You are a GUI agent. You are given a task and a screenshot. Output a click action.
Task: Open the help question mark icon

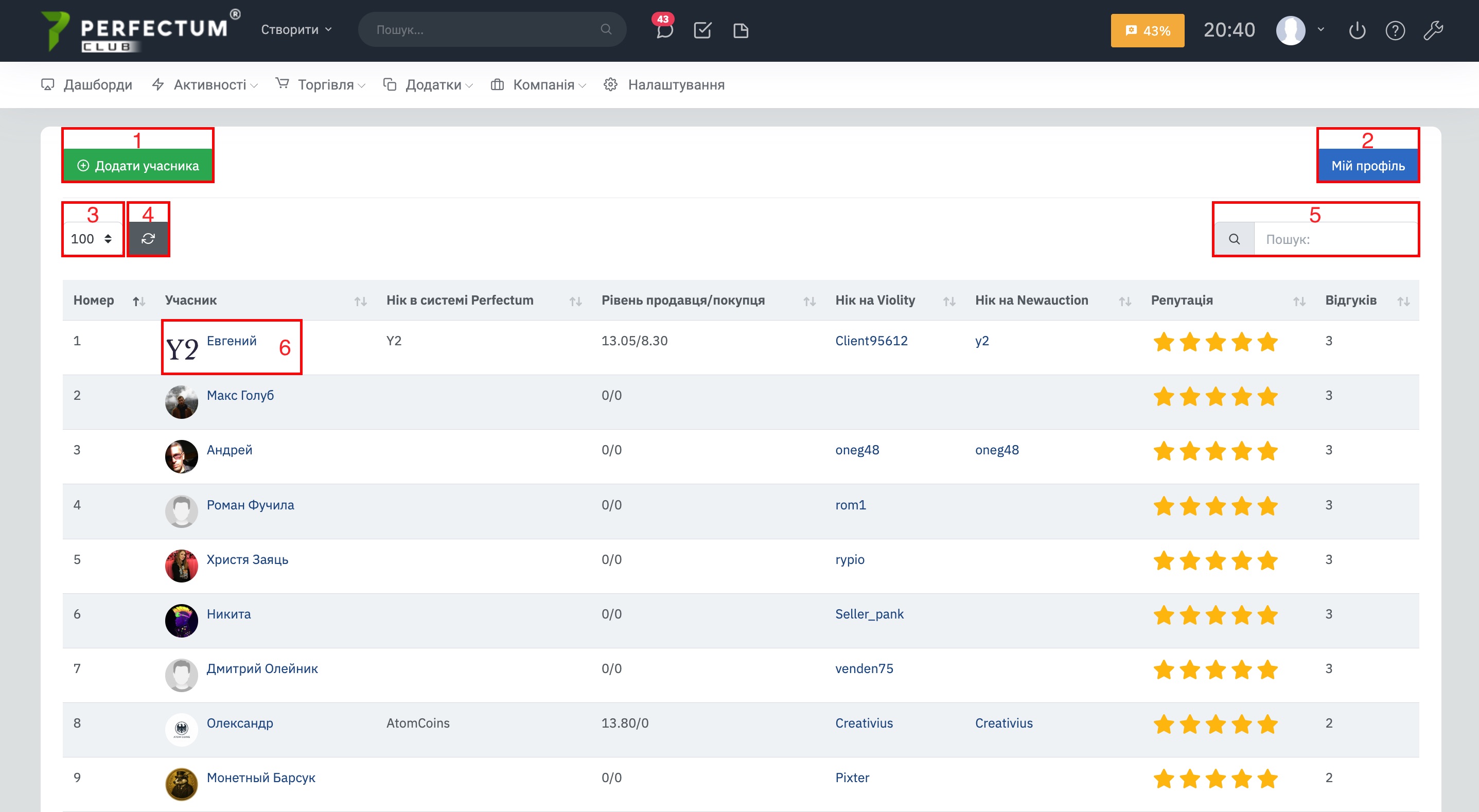tap(1395, 30)
